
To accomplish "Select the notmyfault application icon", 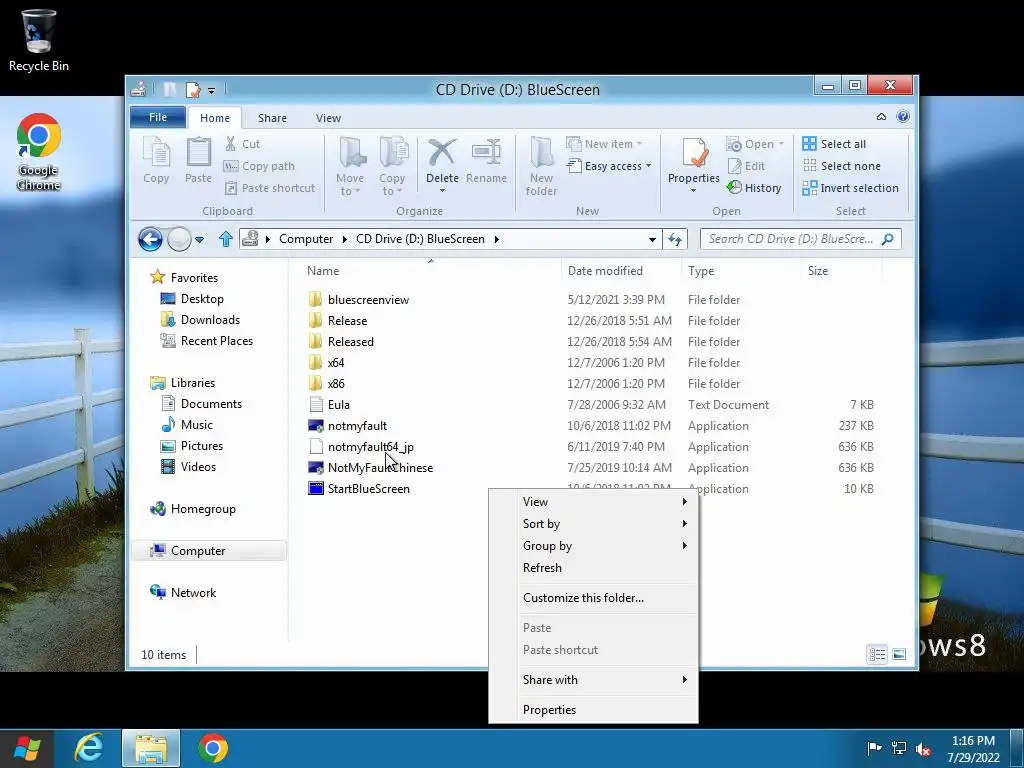I will click(316, 426).
